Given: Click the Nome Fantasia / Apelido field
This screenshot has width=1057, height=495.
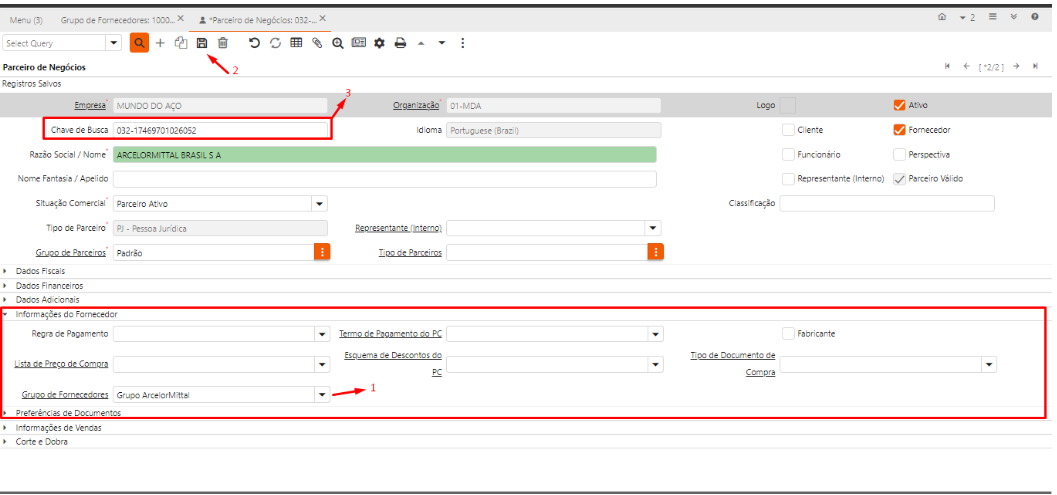Looking at the screenshot, I should pos(384,179).
